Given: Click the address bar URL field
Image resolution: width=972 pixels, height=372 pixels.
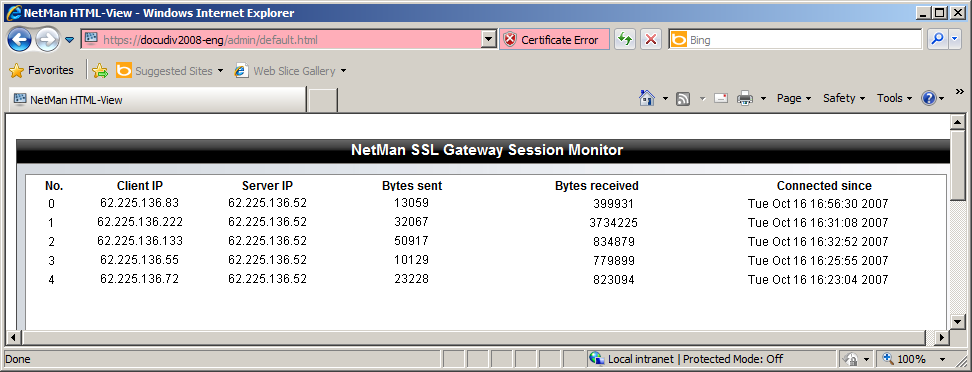Looking at the screenshot, I should click(281, 40).
